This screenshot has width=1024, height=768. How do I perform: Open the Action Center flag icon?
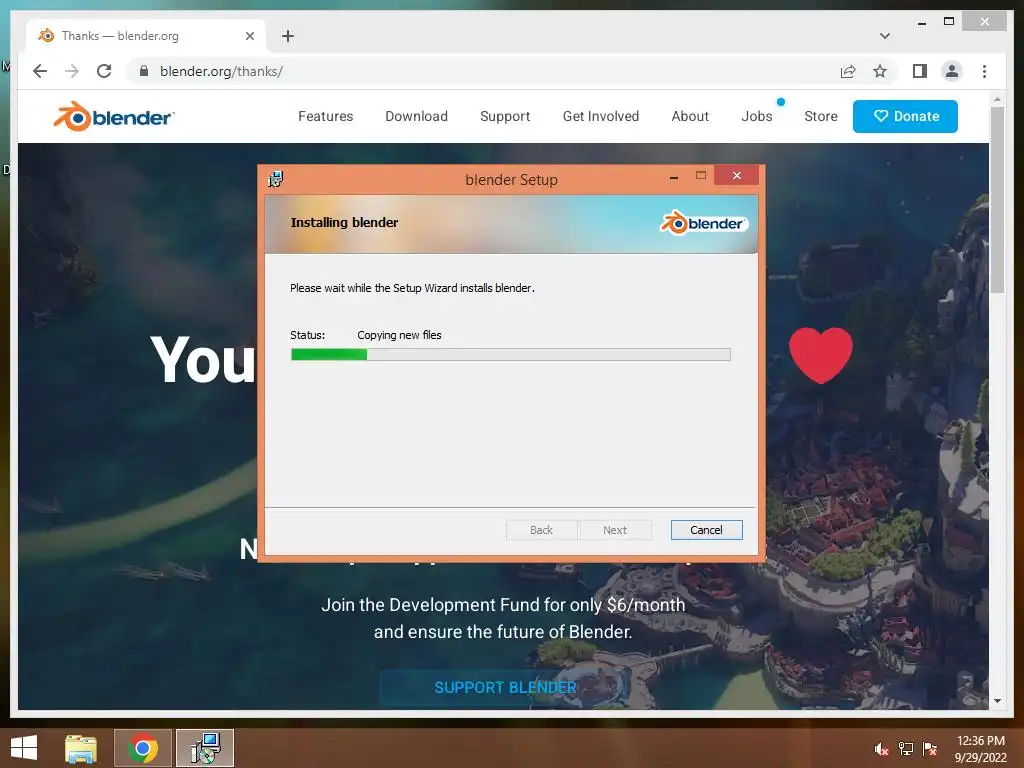pyautogui.click(x=930, y=749)
